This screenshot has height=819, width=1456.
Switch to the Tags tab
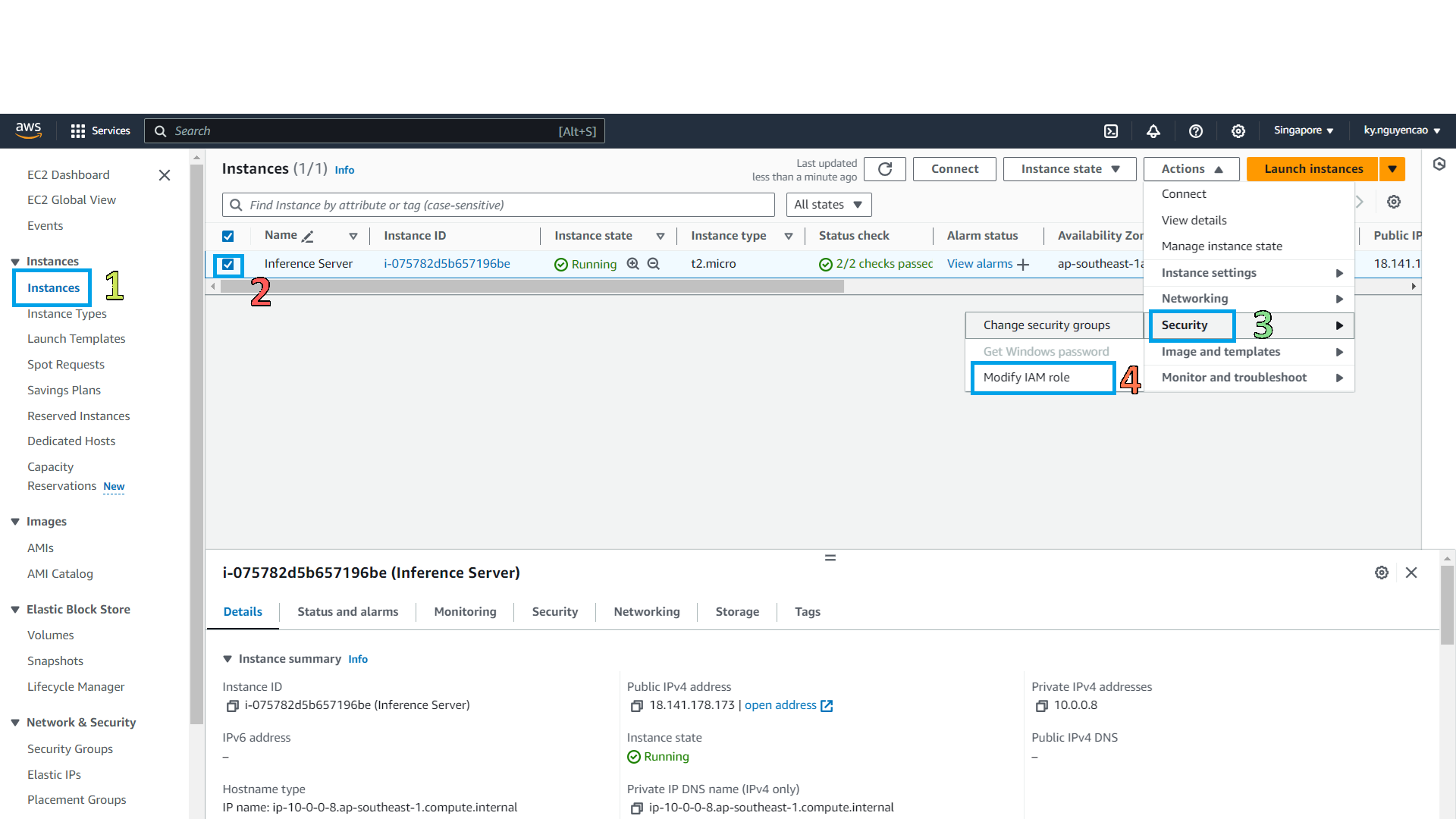coord(808,612)
